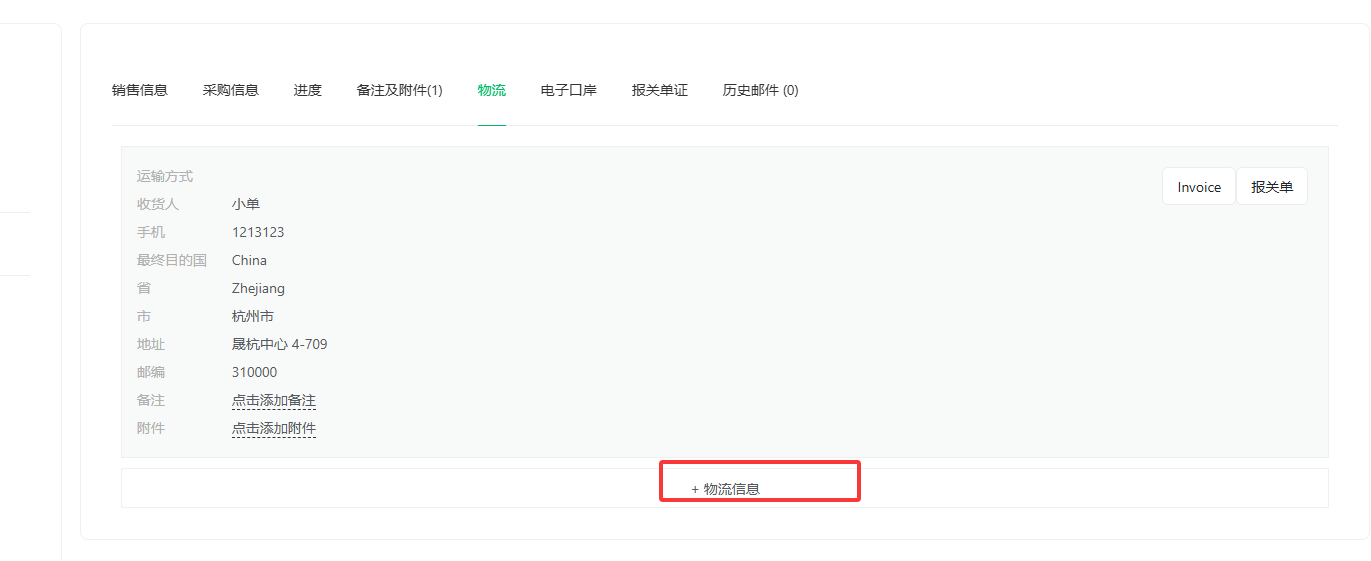This screenshot has height=561, width=1371.
Task: Click the 点击添加附件 link
Action: [274, 428]
